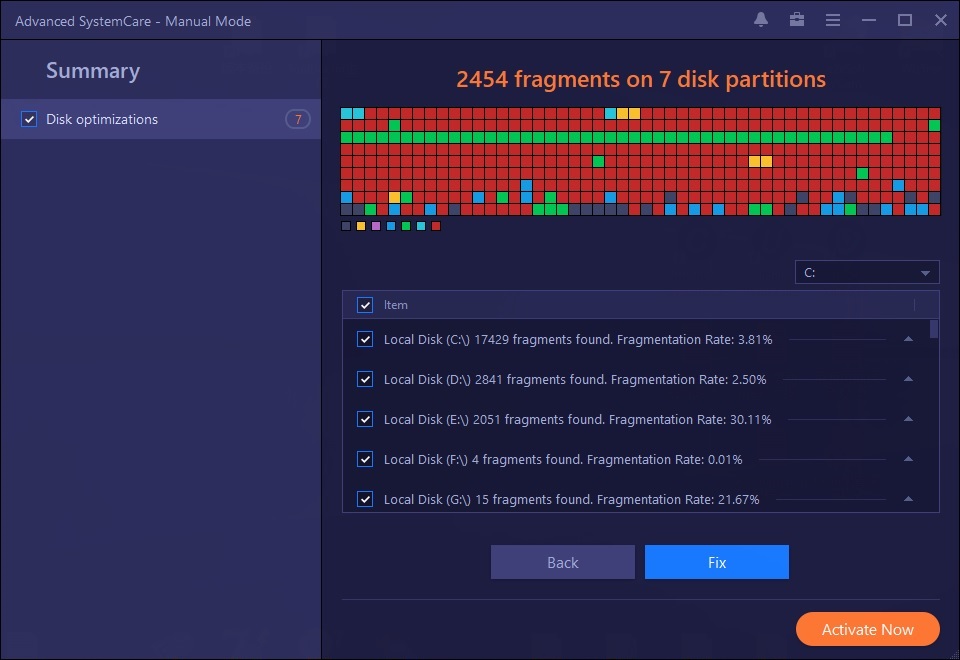This screenshot has height=660, width=960.
Task: Maximize the Advanced SystemCare window
Action: 905,20
